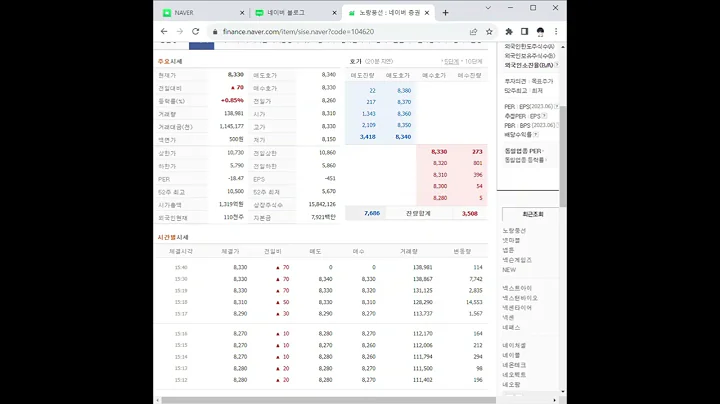Image resolution: width=720 pixels, height=404 pixels.
Task: Click ask quantity 3,418 in order book
Action: point(368,137)
